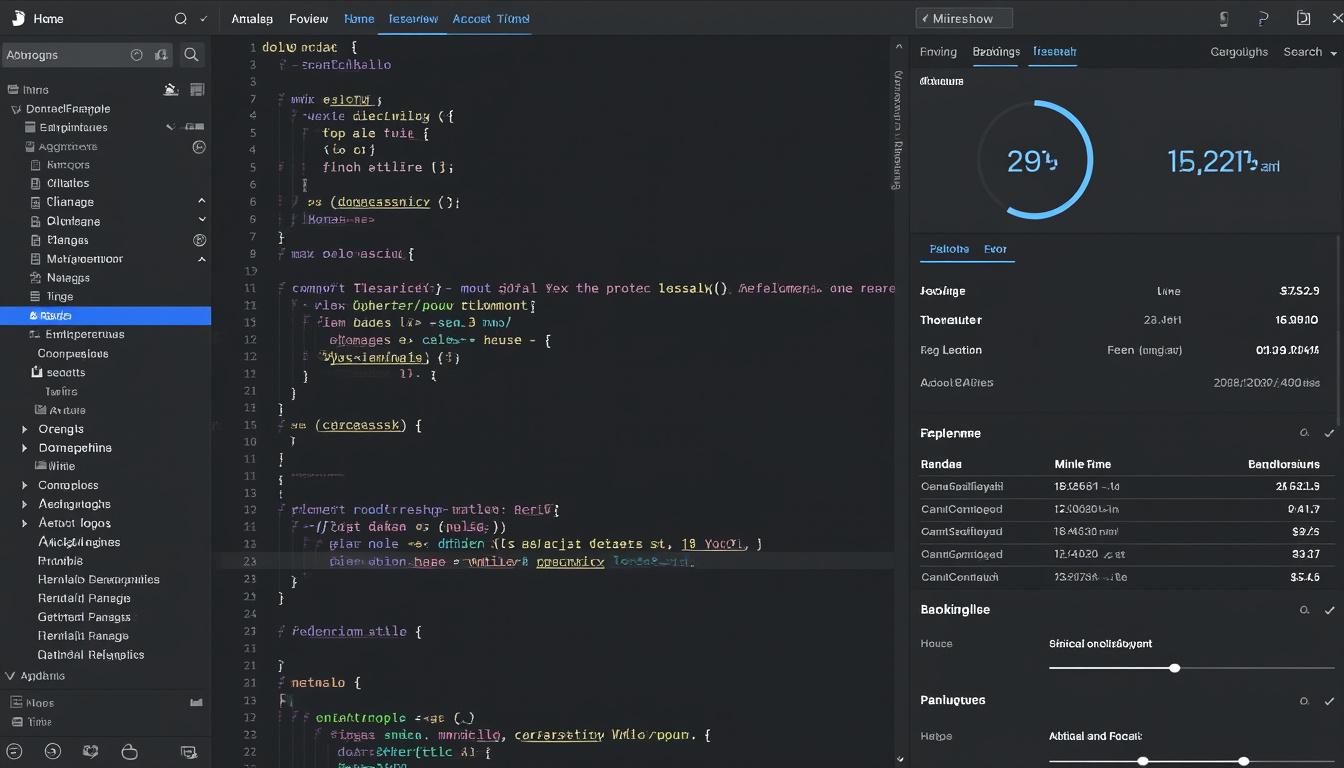Viewport: 1344px width, 768px height.
Task: Toggle the checkmark in Feplenme header
Action: (1329, 433)
